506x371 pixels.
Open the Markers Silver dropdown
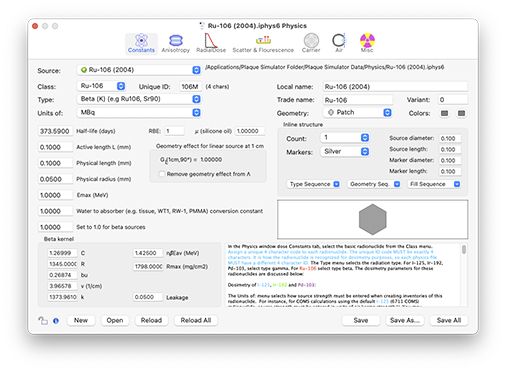(345, 151)
